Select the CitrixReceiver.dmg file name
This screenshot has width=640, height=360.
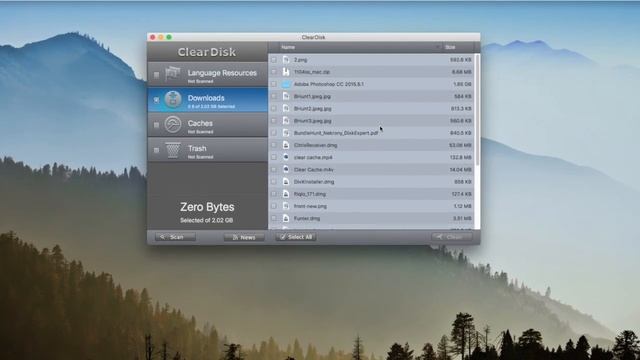tap(316, 145)
